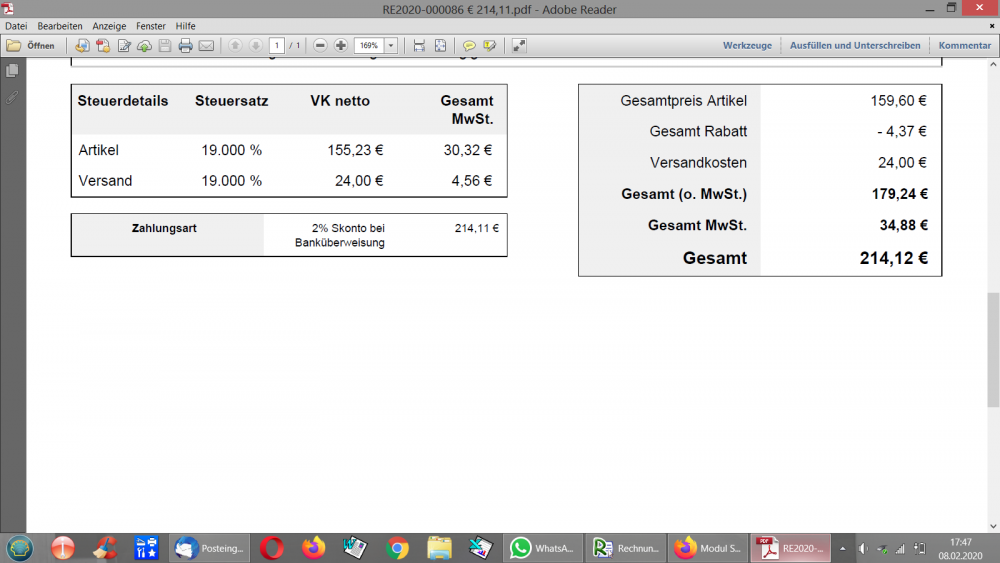Open the Bearbeiten menu

click(60, 26)
